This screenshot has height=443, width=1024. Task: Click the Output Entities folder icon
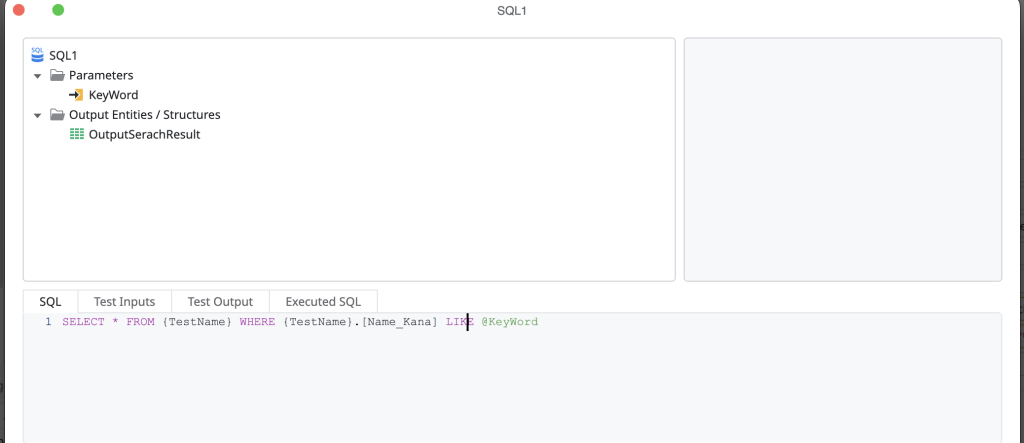point(57,115)
